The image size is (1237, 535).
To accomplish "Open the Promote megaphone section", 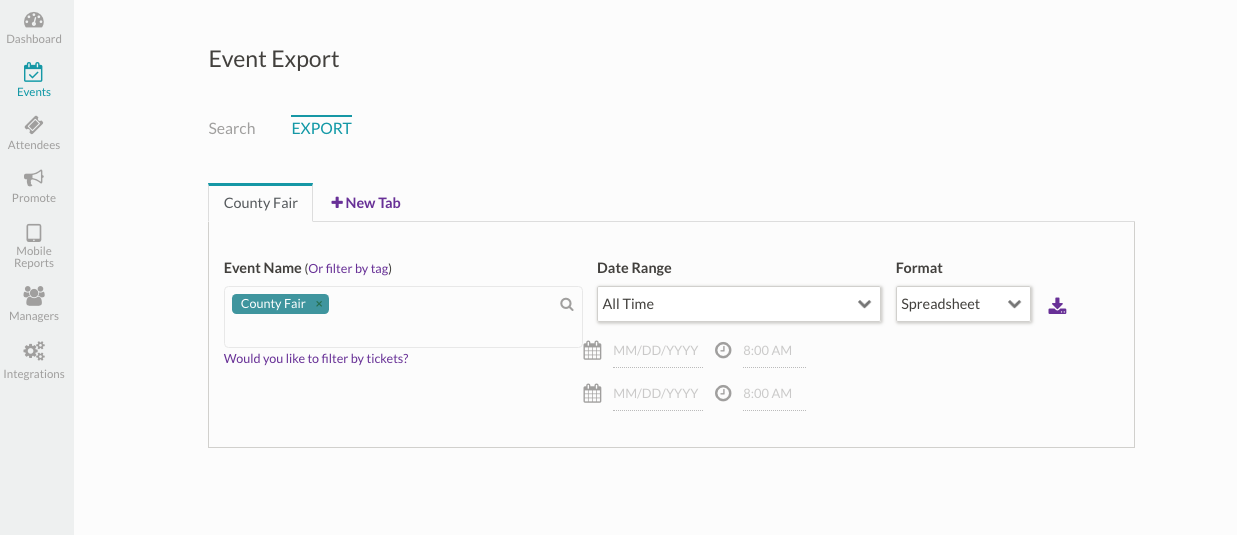I will (34, 186).
